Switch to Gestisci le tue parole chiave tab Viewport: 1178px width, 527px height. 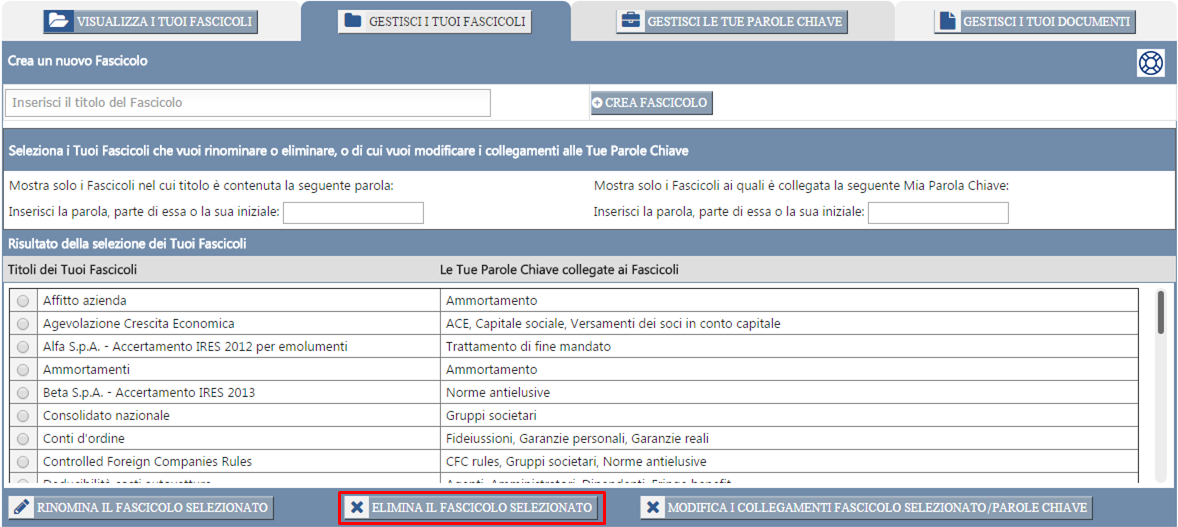pos(731,21)
